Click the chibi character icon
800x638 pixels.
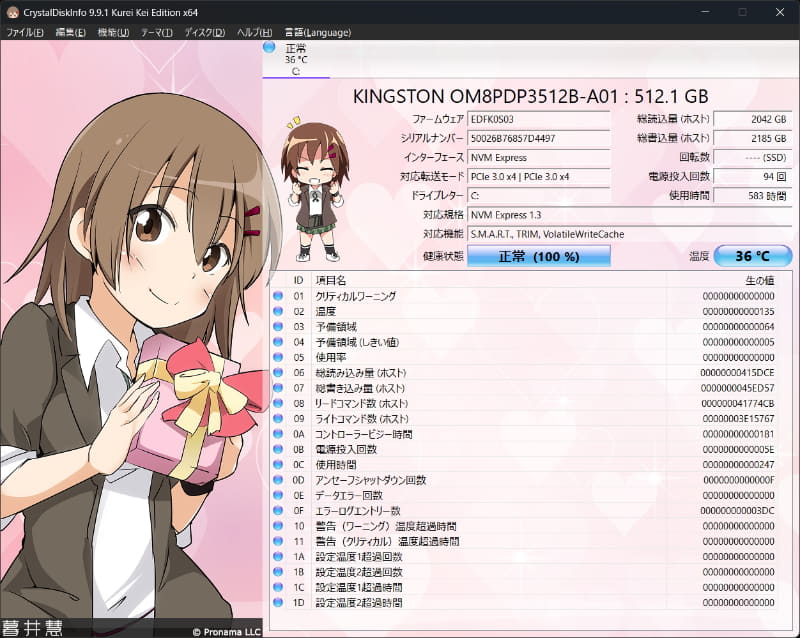point(314,190)
